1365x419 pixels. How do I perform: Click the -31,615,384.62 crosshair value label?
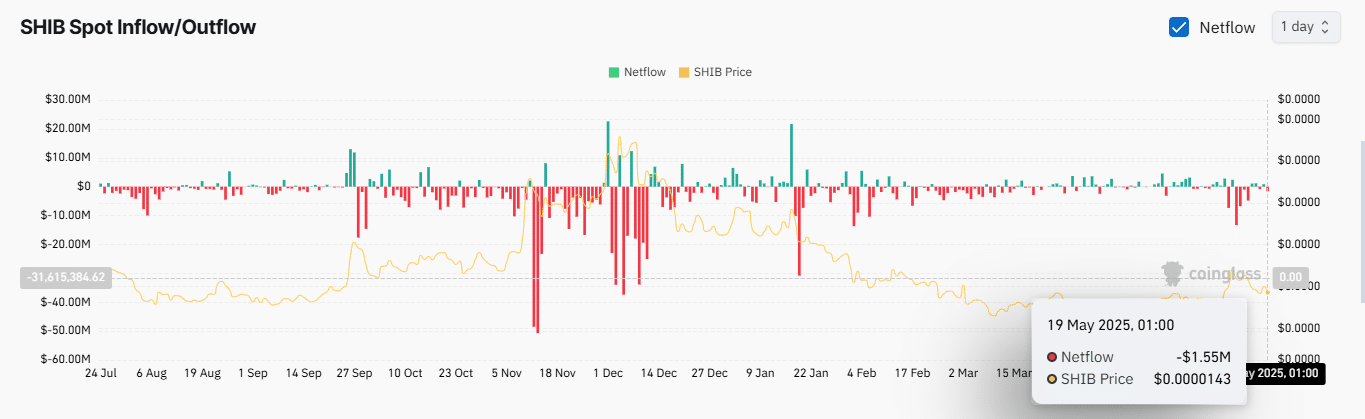pyautogui.click(x=66, y=277)
